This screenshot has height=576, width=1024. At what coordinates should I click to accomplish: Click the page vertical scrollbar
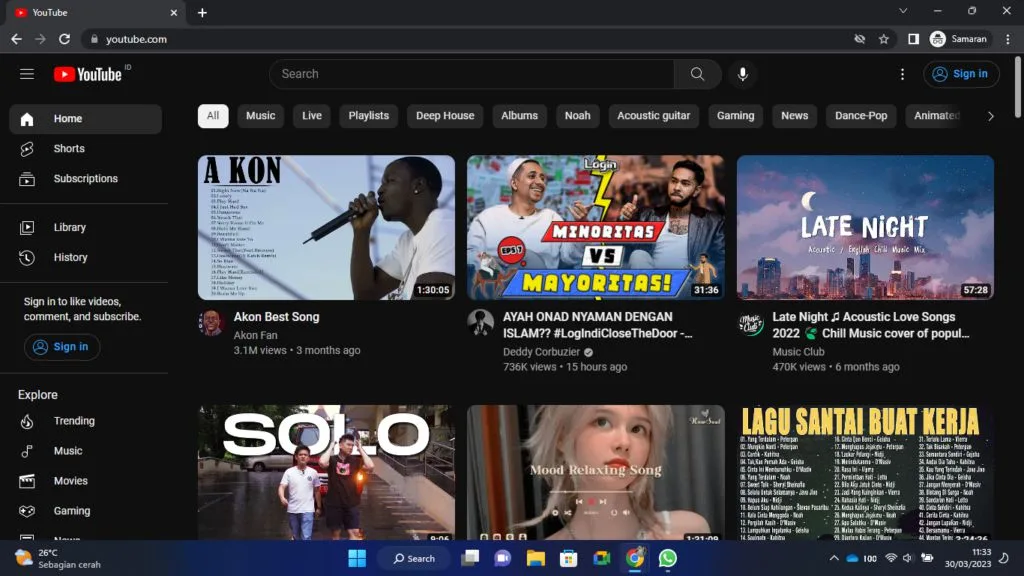1017,88
